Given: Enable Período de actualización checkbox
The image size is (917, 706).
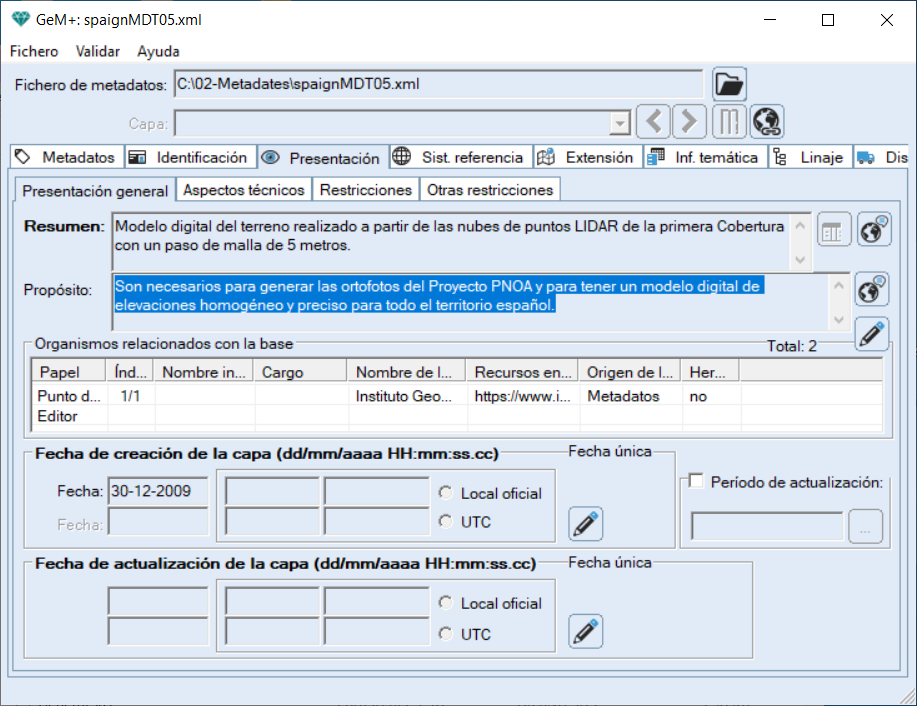Looking at the screenshot, I should (x=697, y=482).
